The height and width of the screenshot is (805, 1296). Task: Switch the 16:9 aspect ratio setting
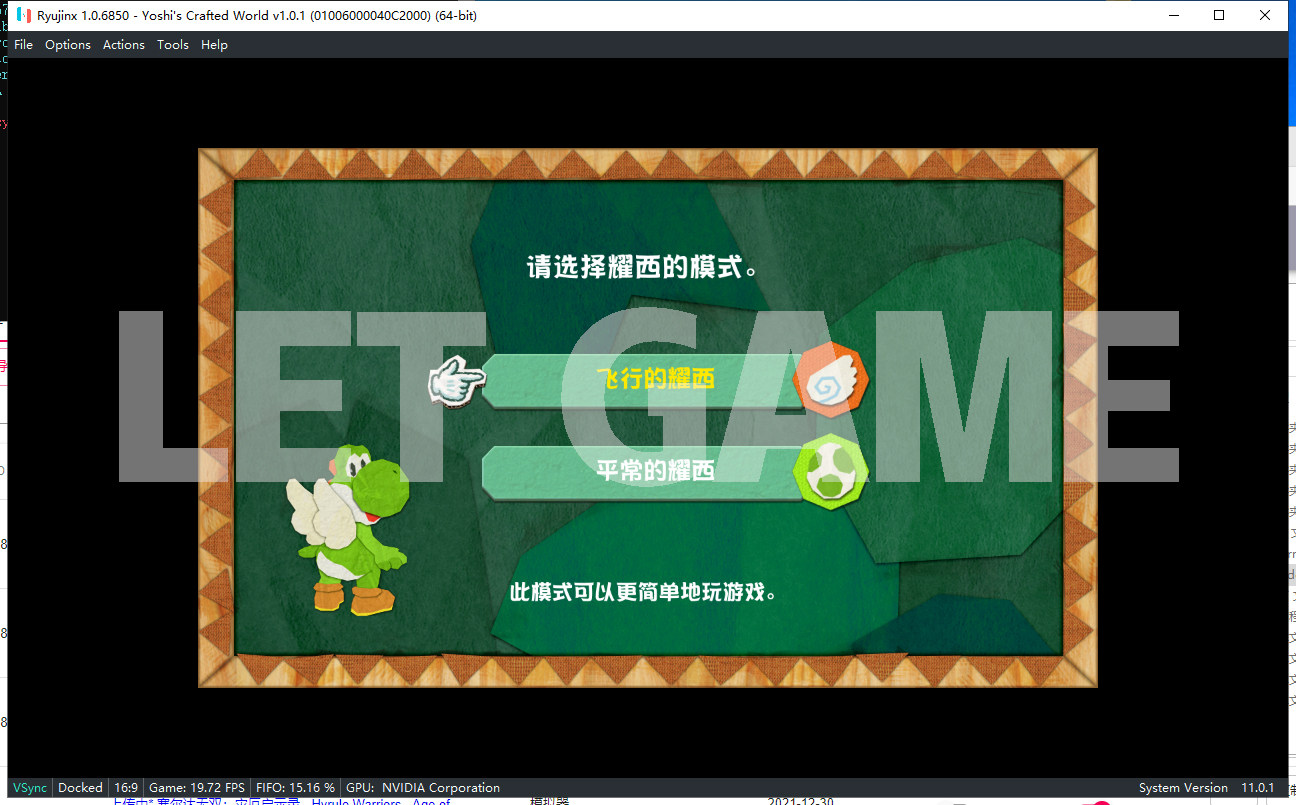[126, 788]
